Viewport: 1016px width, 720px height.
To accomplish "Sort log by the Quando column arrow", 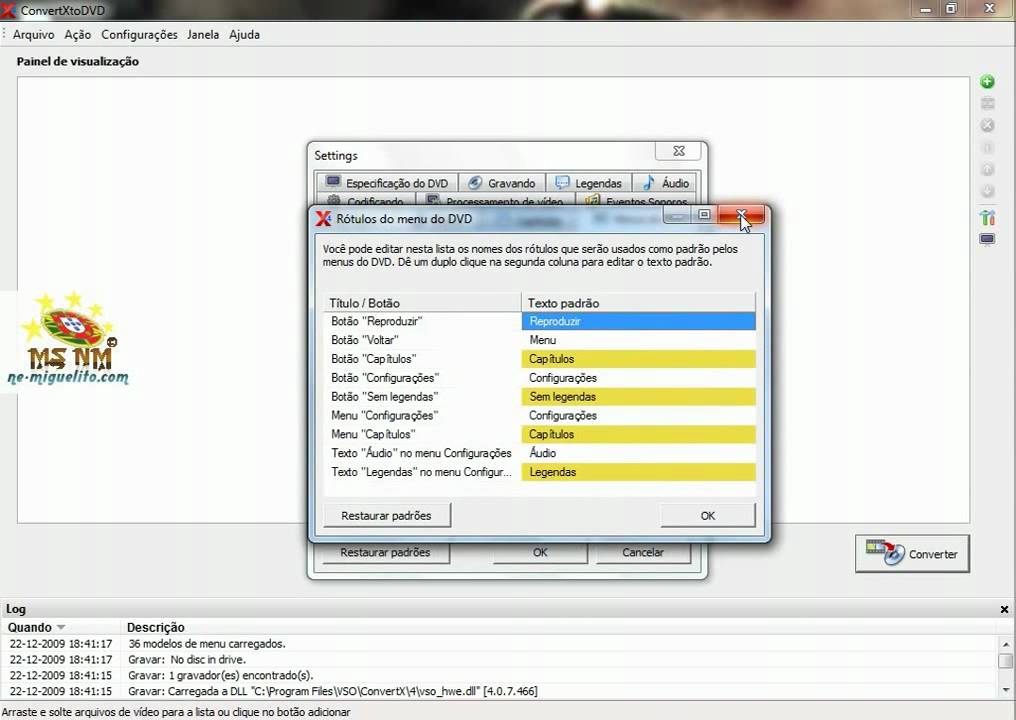I will tap(61, 627).
